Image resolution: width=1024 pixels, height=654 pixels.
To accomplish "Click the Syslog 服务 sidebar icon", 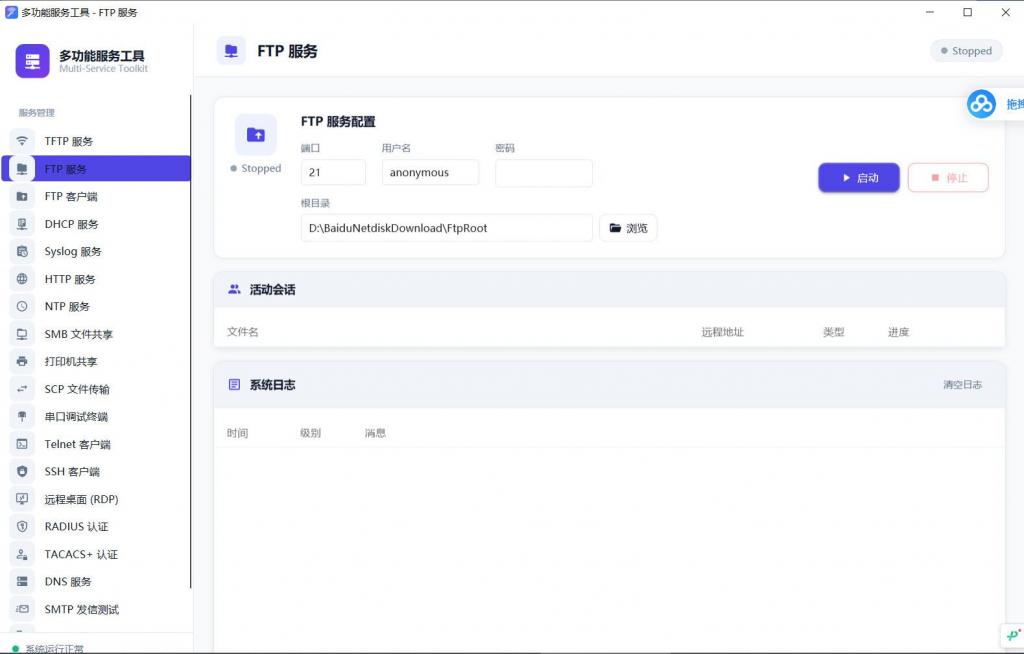I will point(22,252).
